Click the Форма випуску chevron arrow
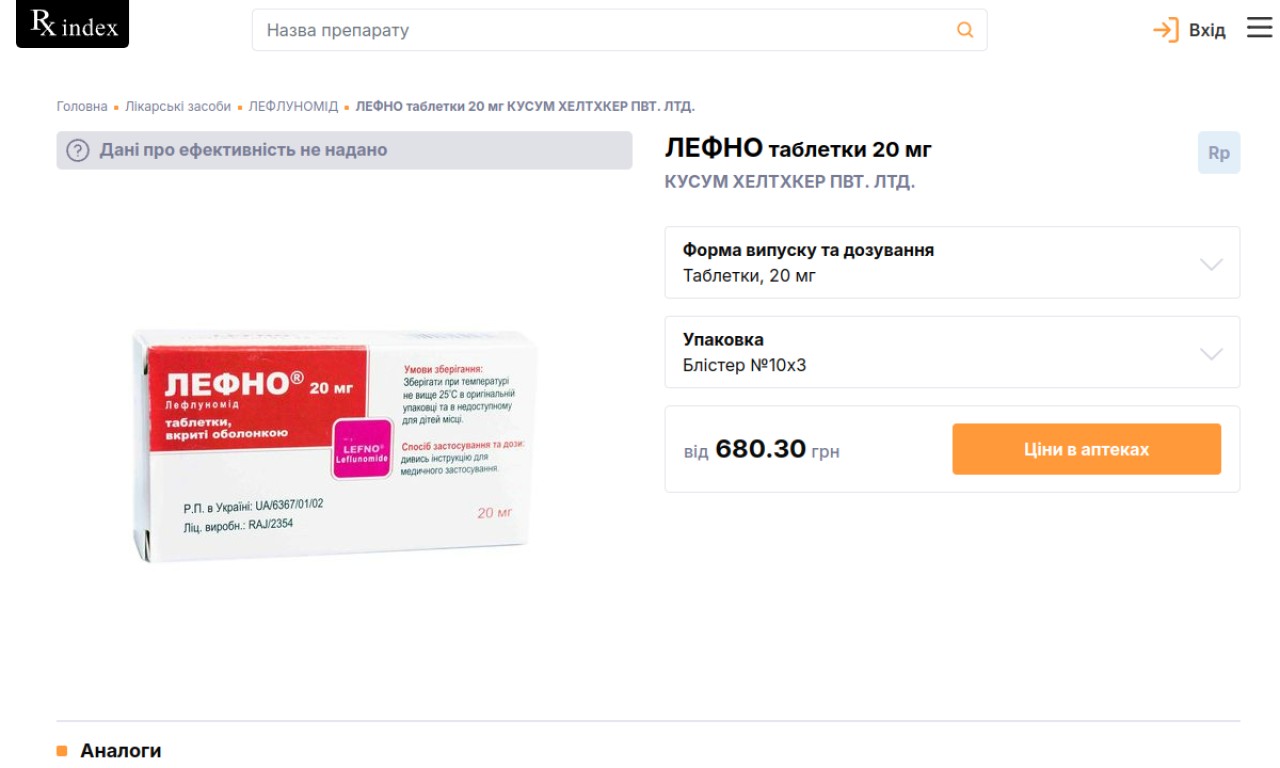Viewport: 1280px width, 768px height. [1211, 264]
